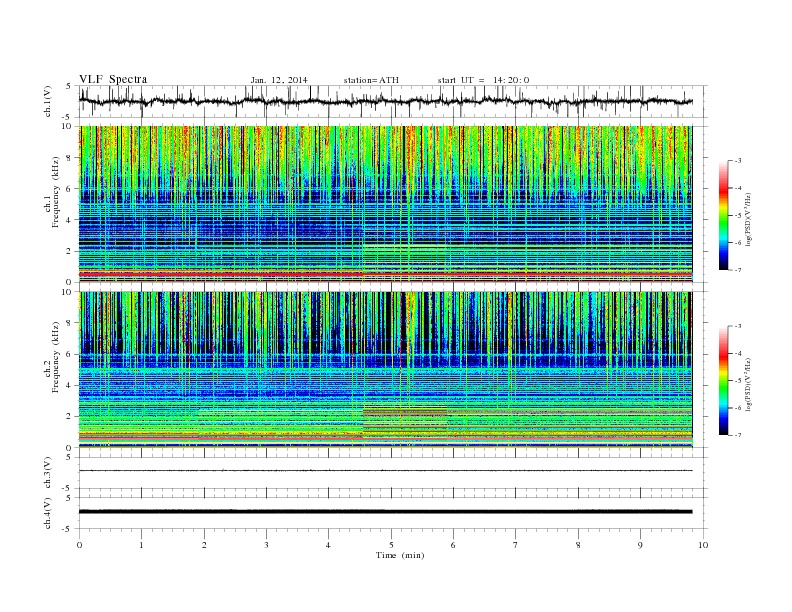Select the "start UT = 14:20:0" text
The image size is (792, 612).
click(x=483, y=80)
